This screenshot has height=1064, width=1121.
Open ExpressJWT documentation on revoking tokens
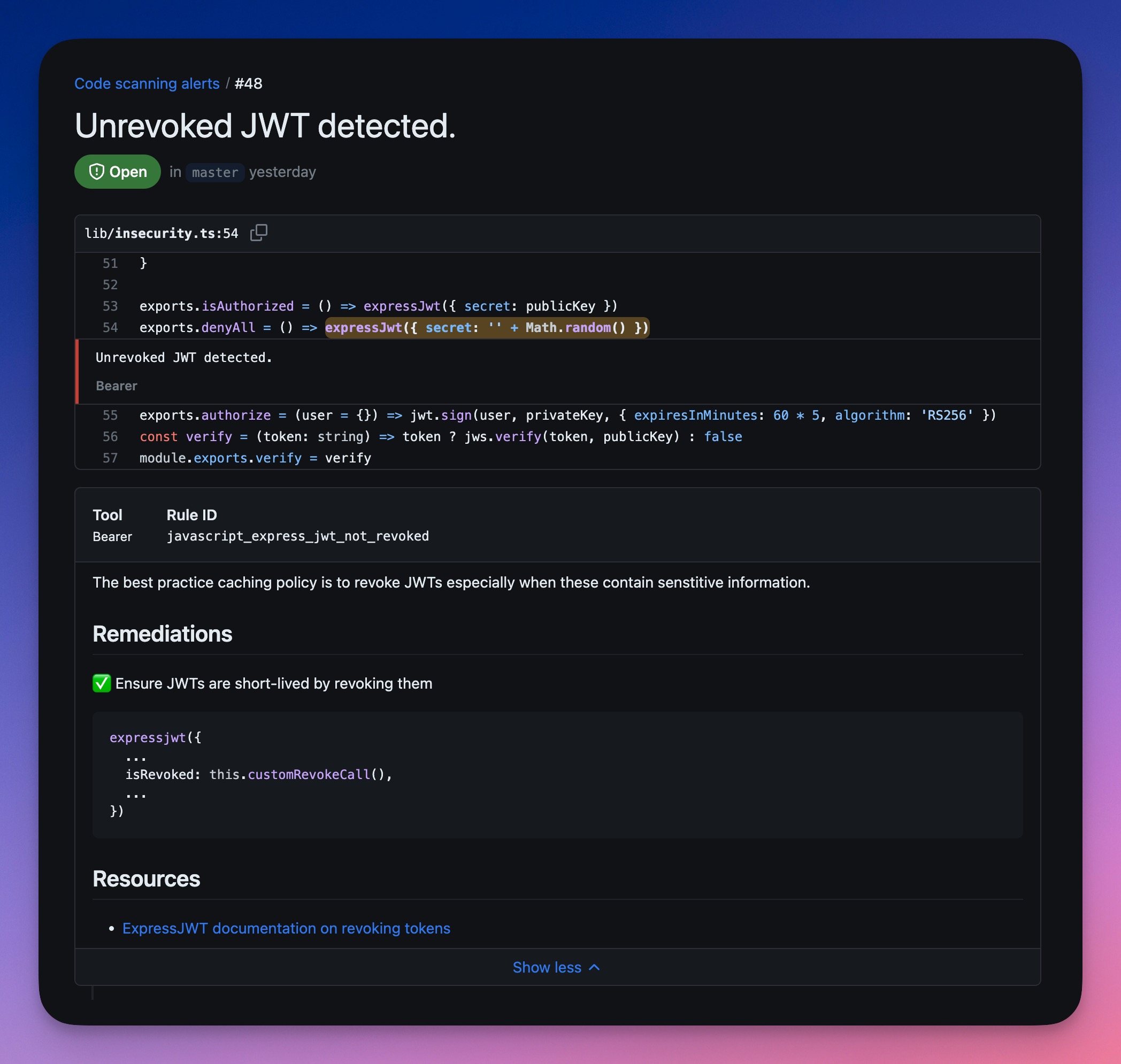(286, 928)
